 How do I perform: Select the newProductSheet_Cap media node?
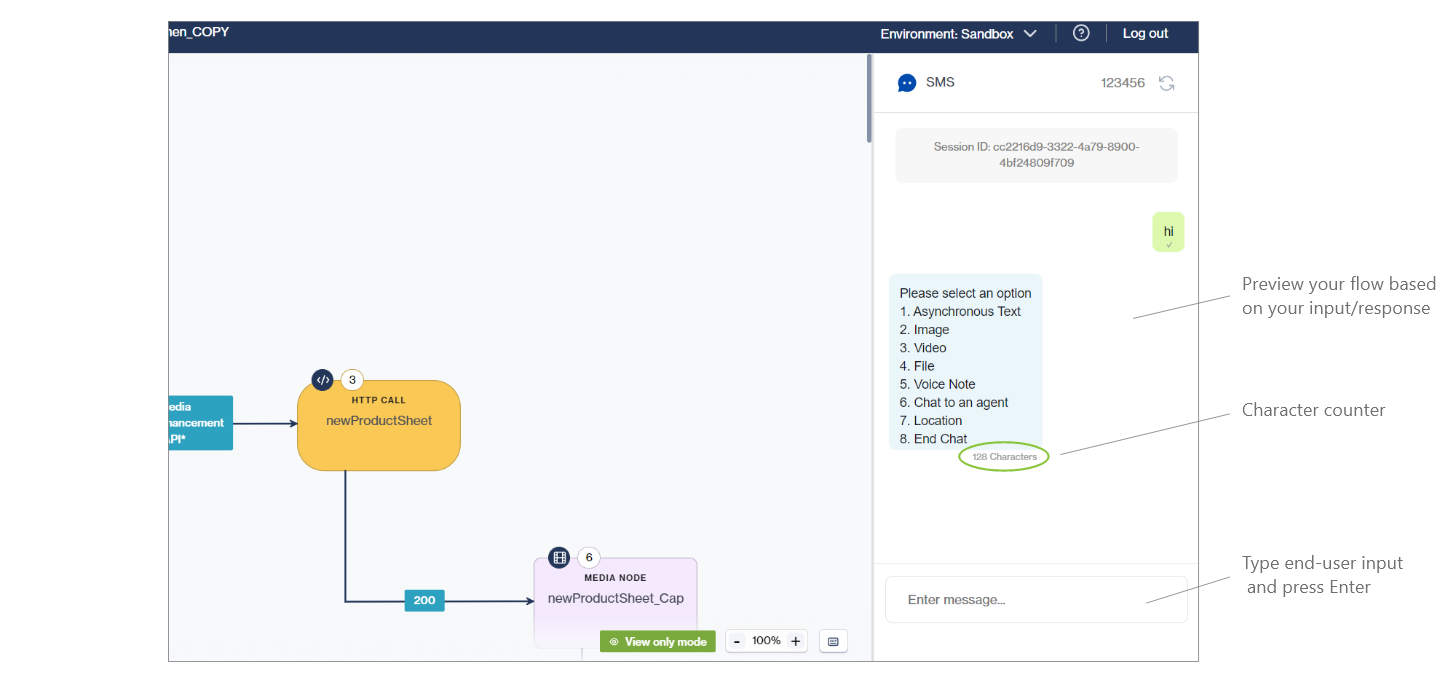[615, 600]
